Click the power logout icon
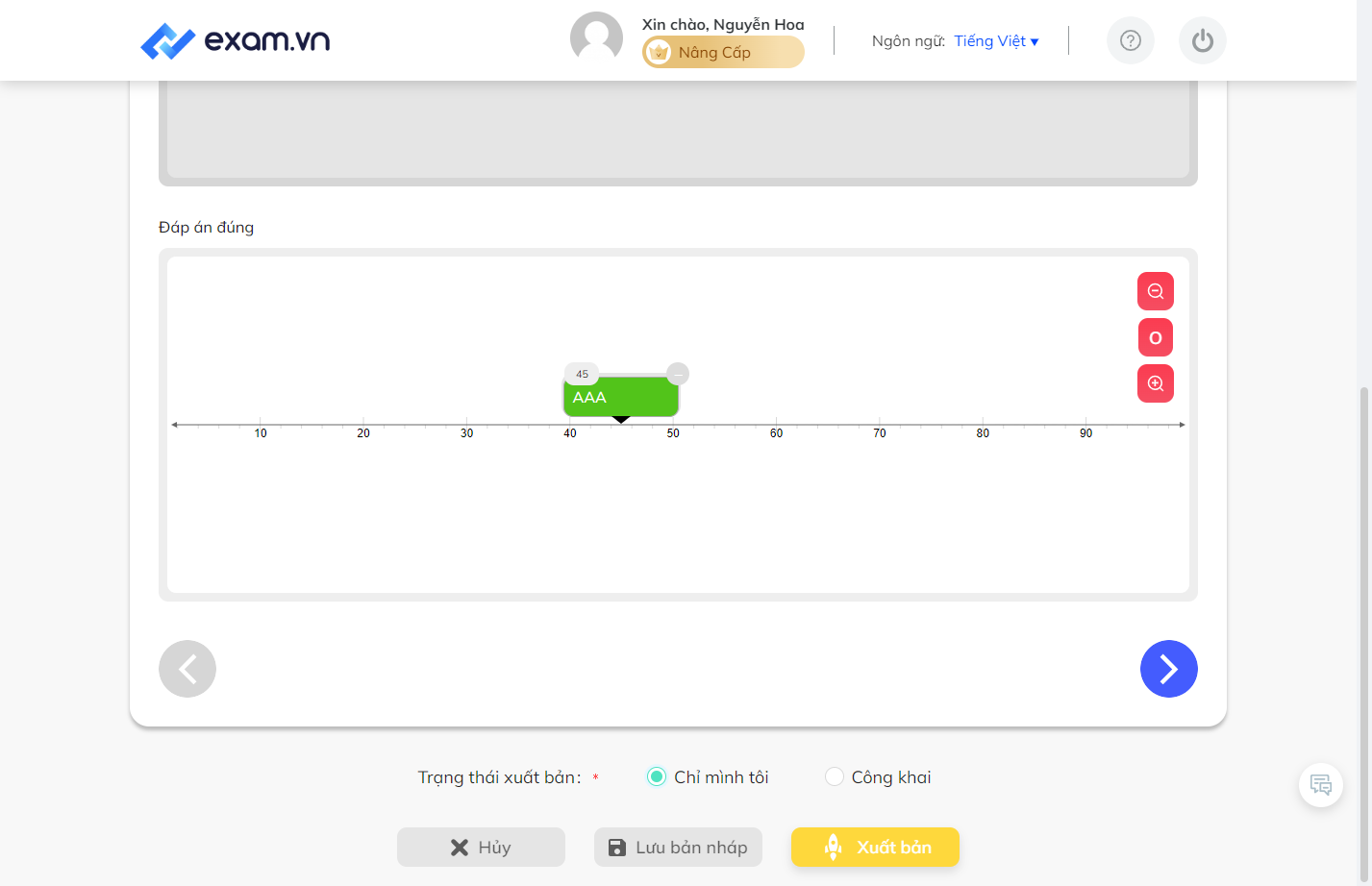The image size is (1372, 886). coord(1203,40)
